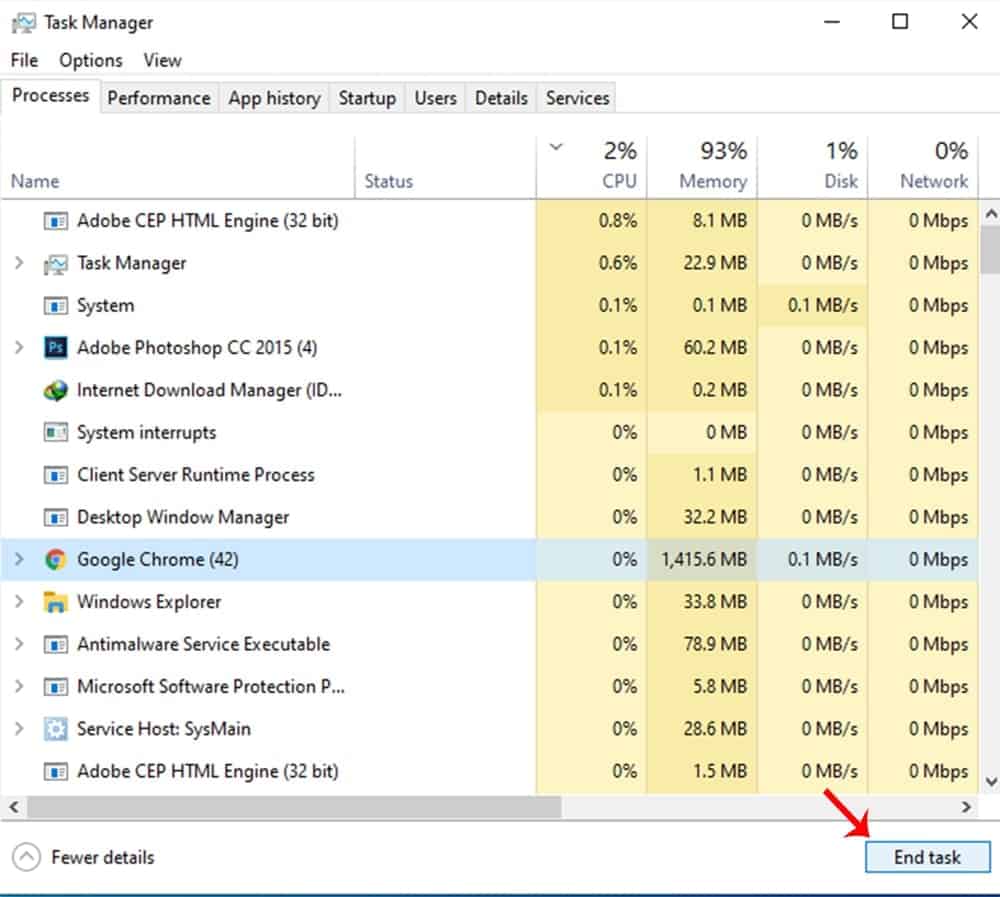Click the Antimalware Service Executable icon
Image resolution: width=1000 pixels, height=897 pixels.
55,644
